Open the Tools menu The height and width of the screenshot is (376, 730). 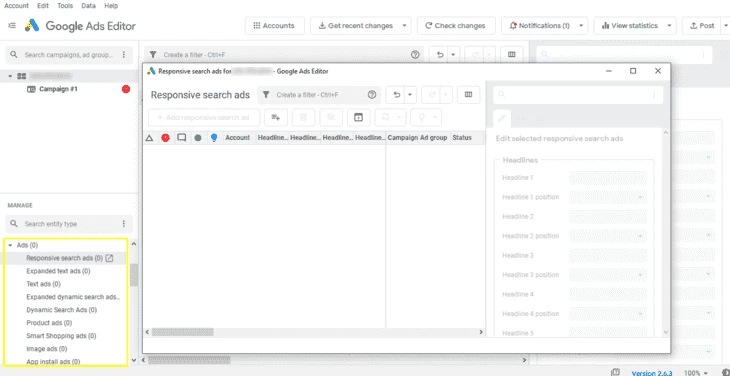(65, 6)
